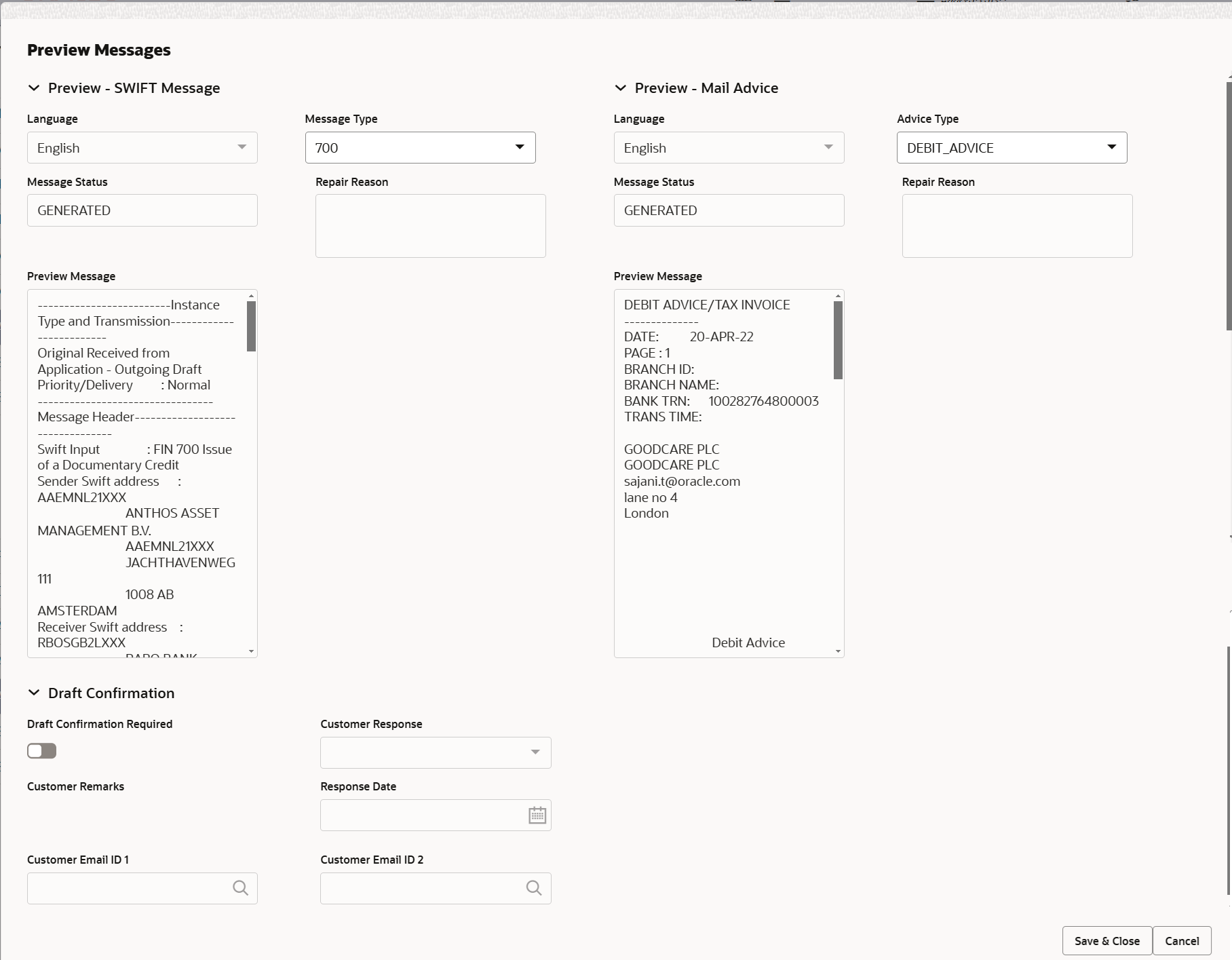
Task: Click SWIFT preview scroll up arrow
Action: click(251, 296)
